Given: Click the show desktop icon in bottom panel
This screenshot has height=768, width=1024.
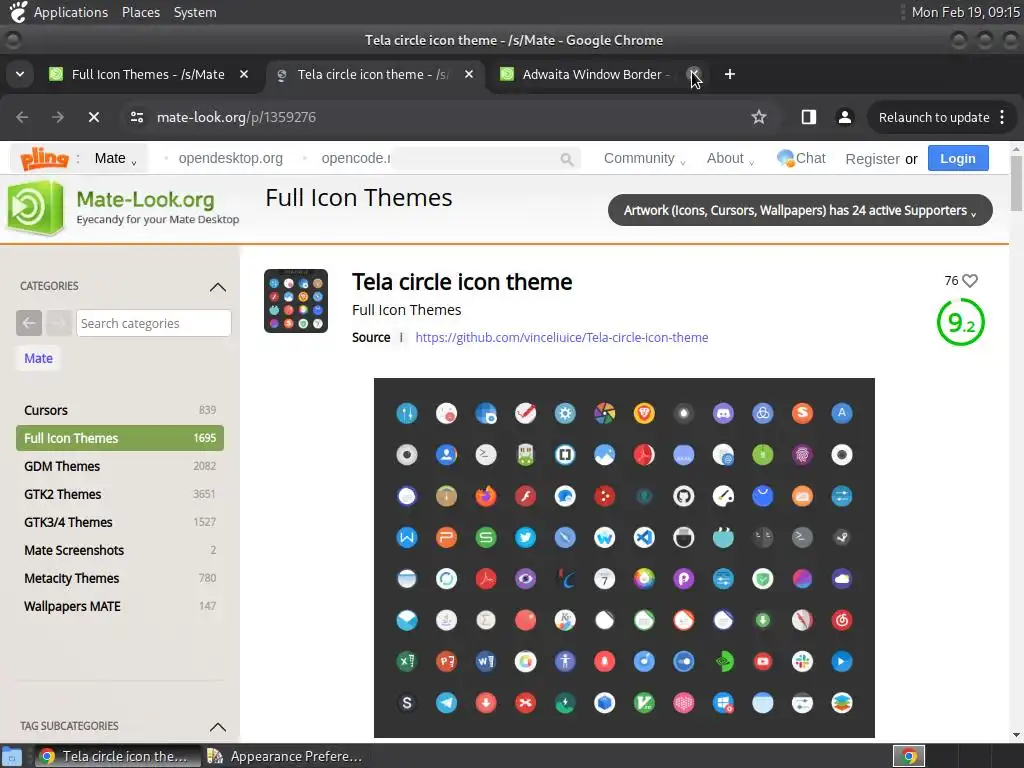Looking at the screenshot, I should click(11, 757).
